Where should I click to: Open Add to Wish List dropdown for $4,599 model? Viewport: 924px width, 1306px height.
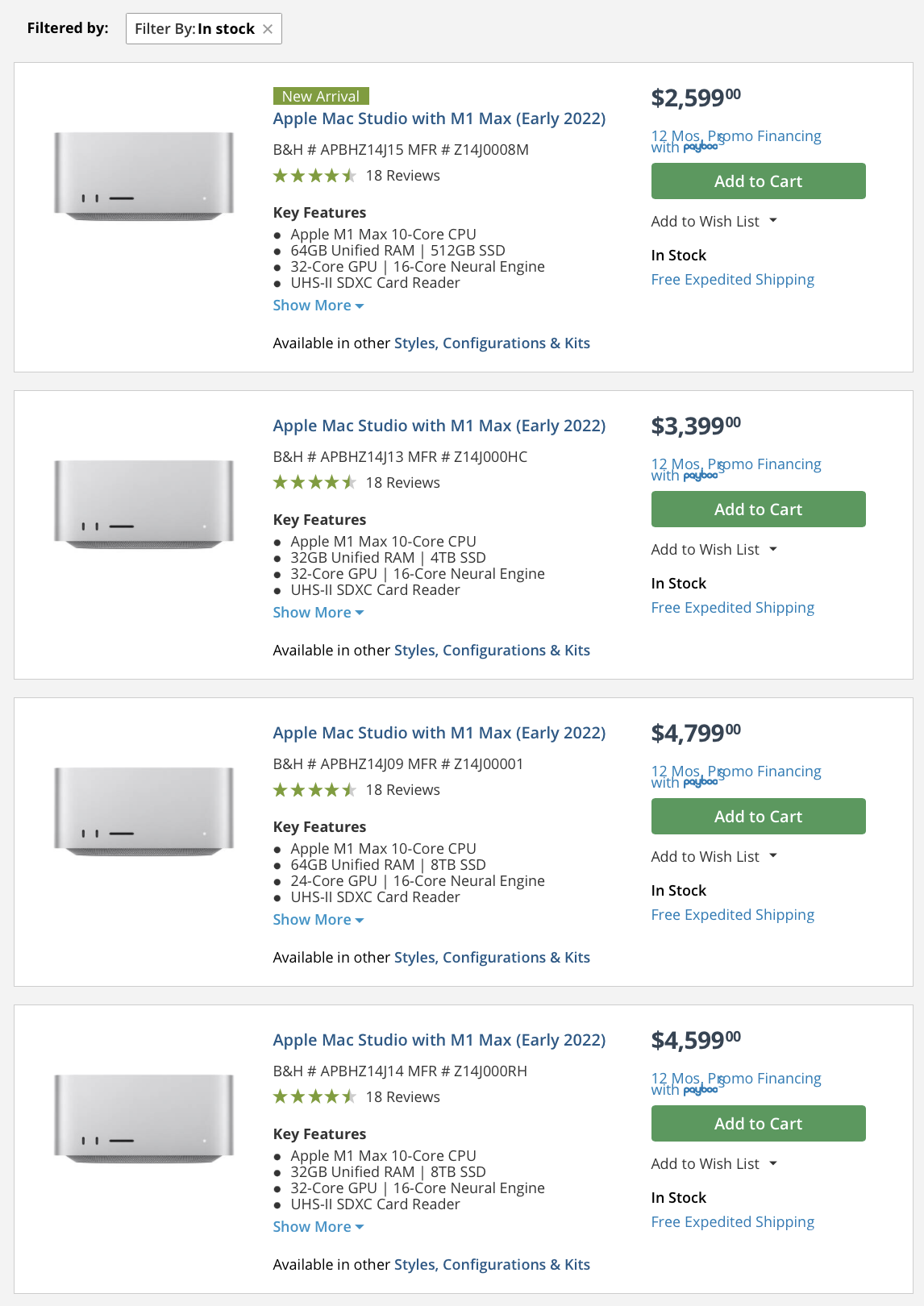(714, 1164)
